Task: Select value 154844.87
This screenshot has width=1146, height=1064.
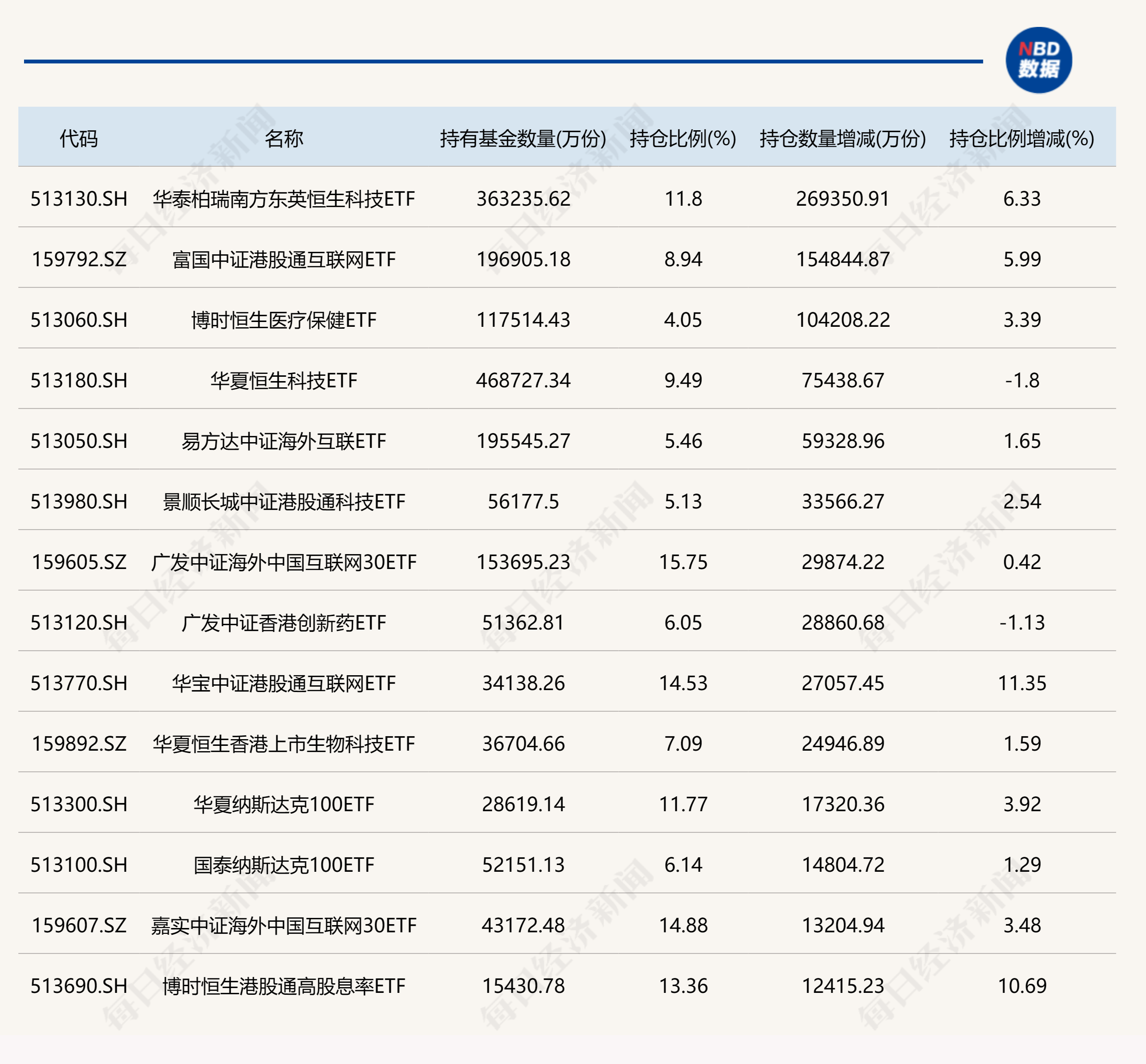Action: coord(843,259)
